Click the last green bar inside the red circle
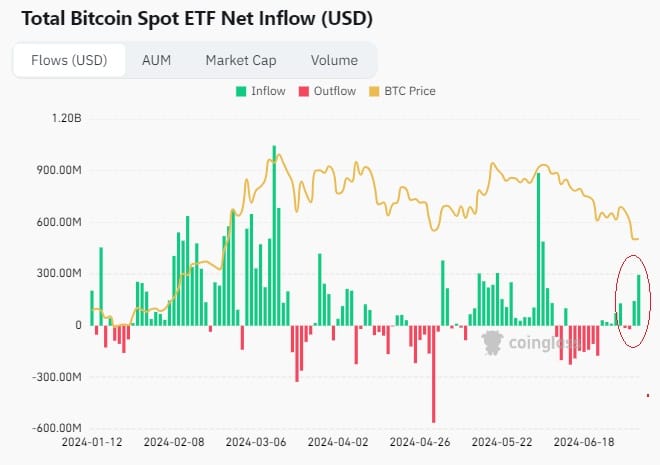The height and width of the screenshot is (465, 660). (x=639, y=300)
